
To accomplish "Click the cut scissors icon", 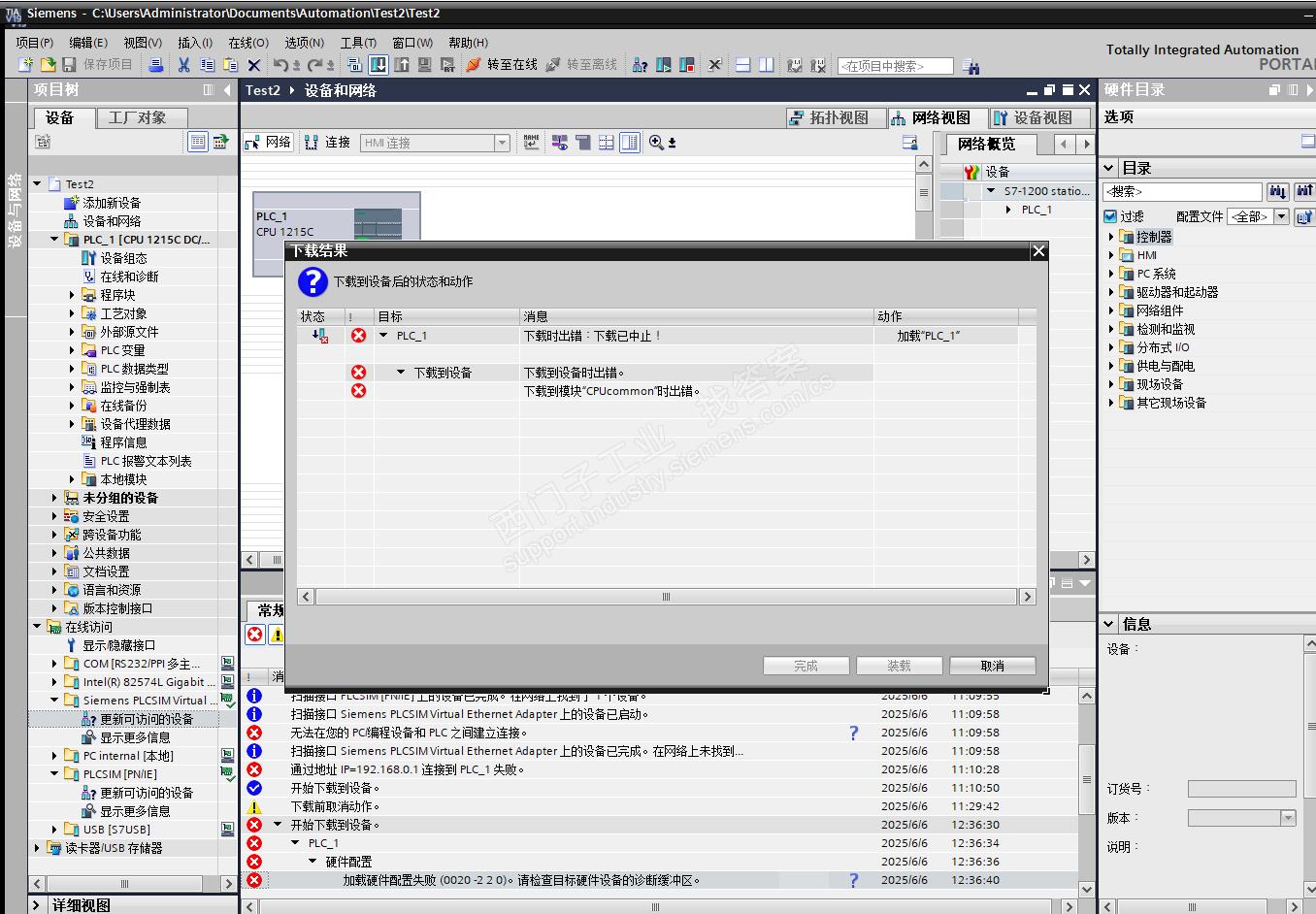I will coord(183,65).
